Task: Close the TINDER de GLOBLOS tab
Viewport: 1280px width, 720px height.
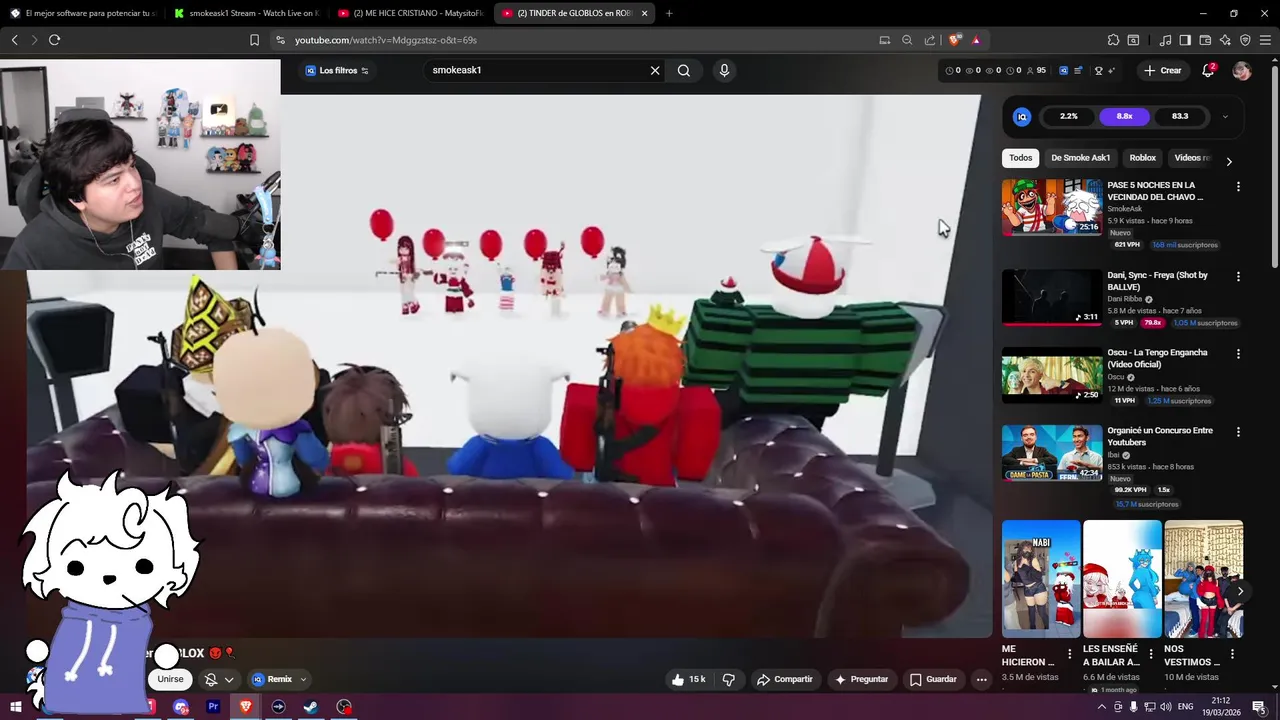Action: click(x=644, y=13)
